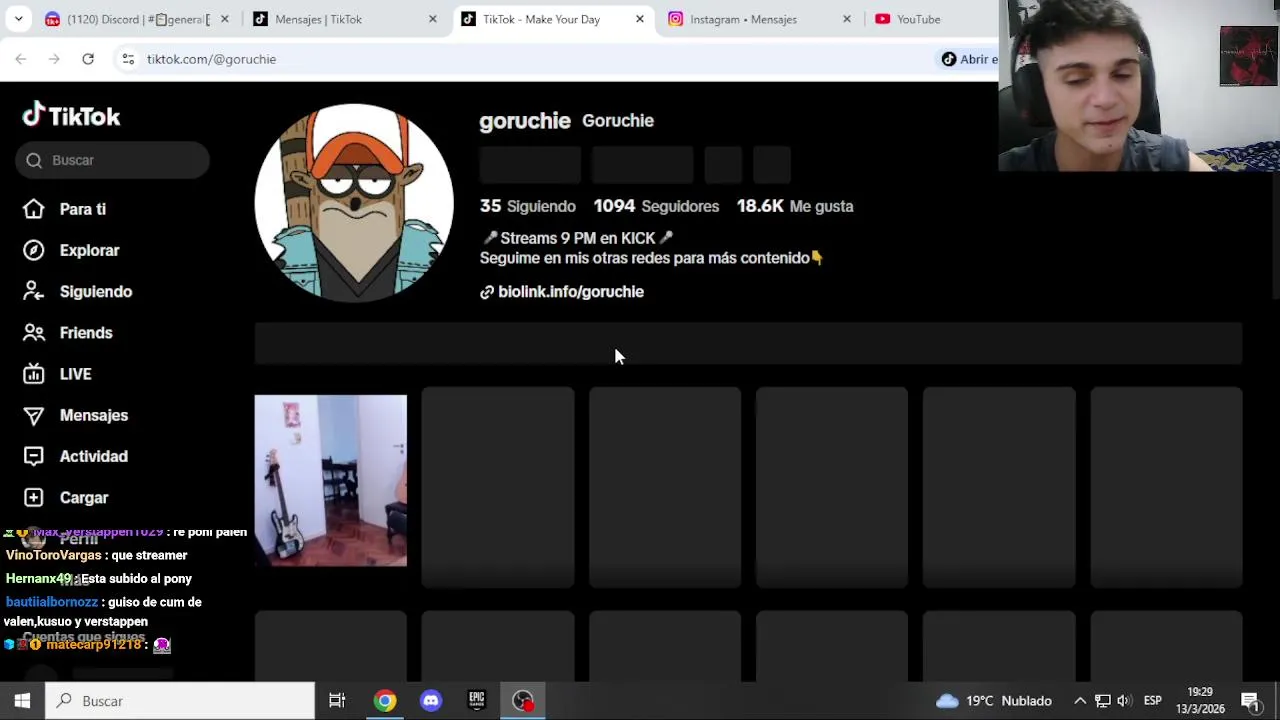Click the Abrir en app button
The image size is (1280, 720).
(969, 59)
